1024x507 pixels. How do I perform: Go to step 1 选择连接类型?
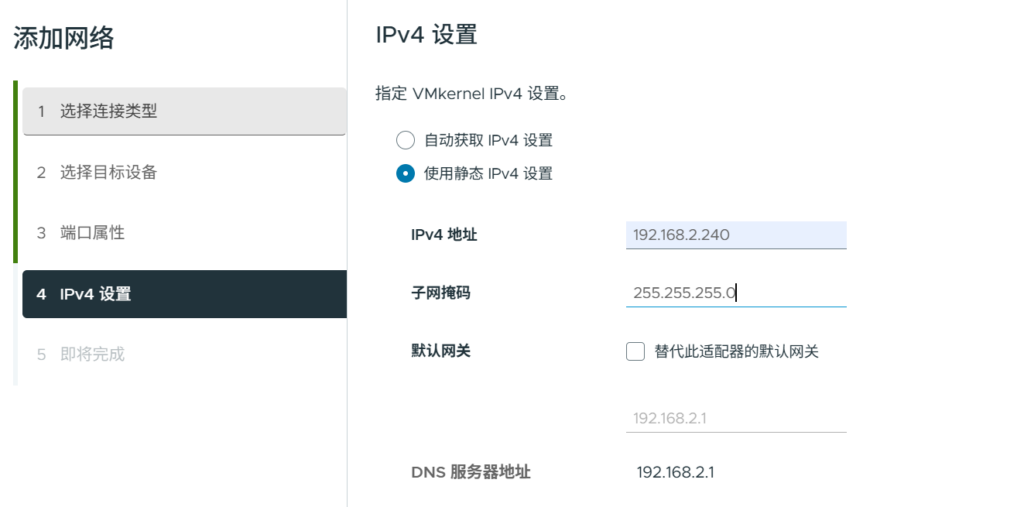[184, 111]
